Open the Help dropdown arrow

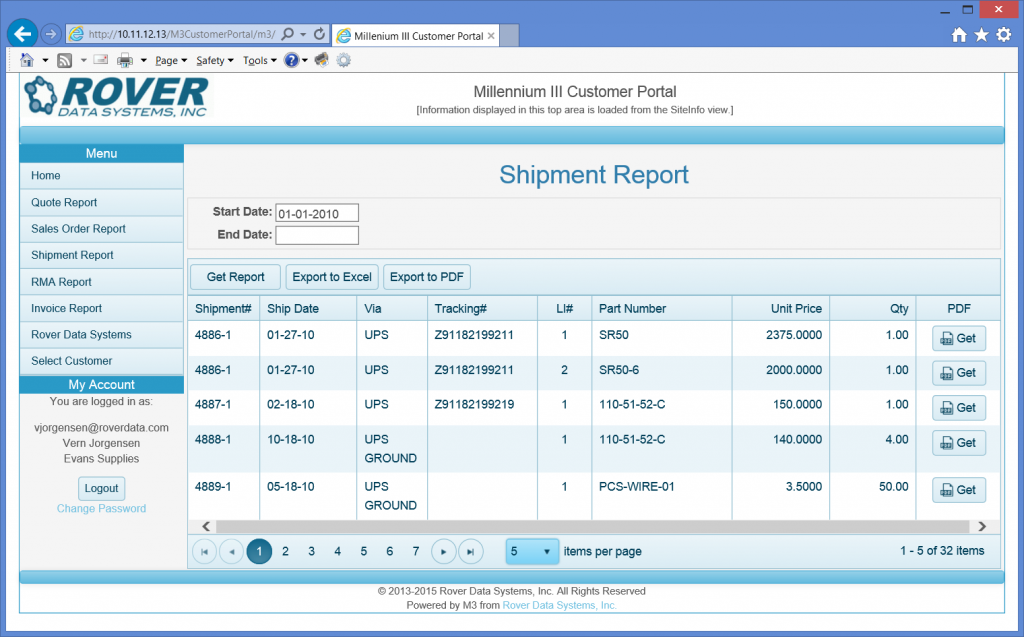[305, 61]
